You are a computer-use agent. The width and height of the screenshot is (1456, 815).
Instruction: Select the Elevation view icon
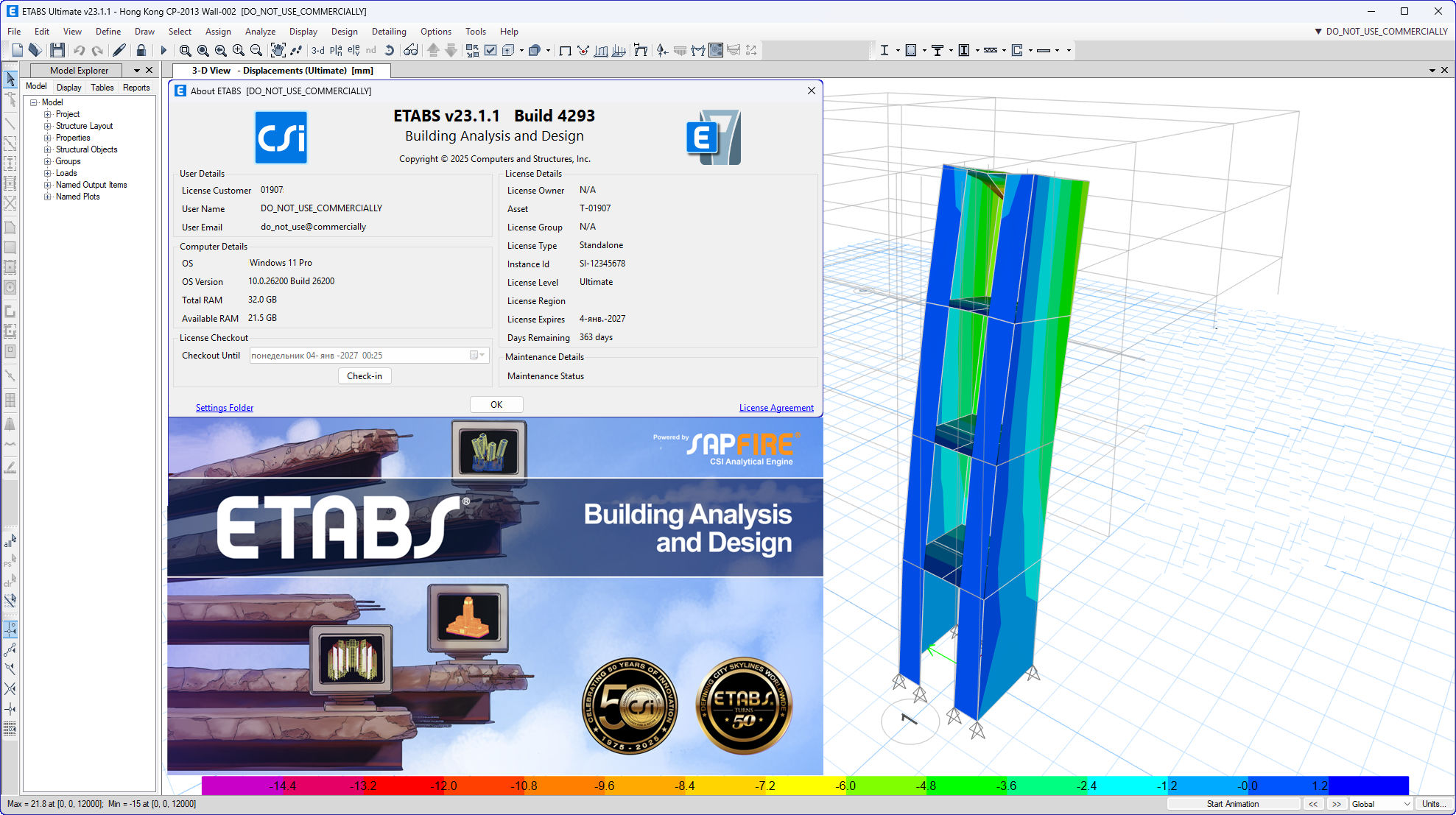click(353, 50)
